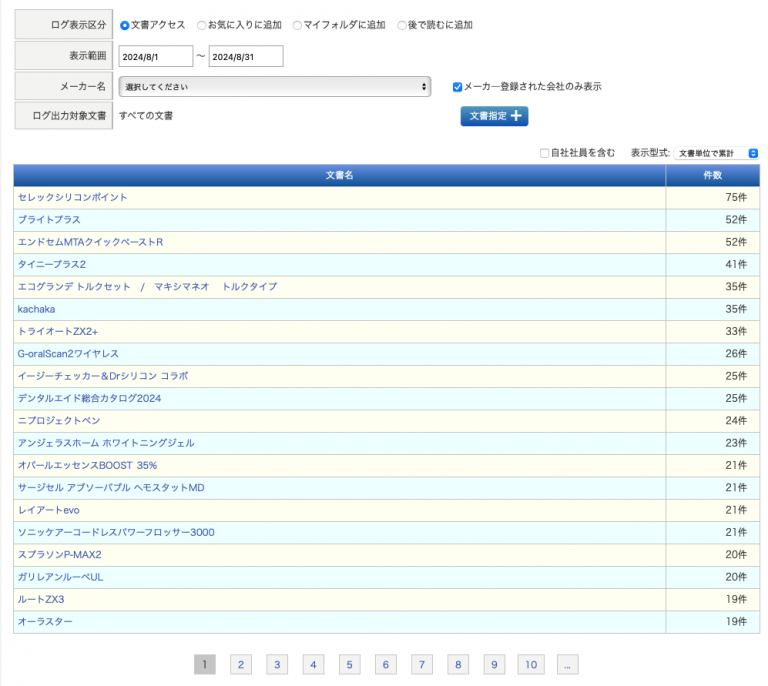
Task: Click the start date field 2024/8/1
Action: pyautogui.click(x=156, y=56)
